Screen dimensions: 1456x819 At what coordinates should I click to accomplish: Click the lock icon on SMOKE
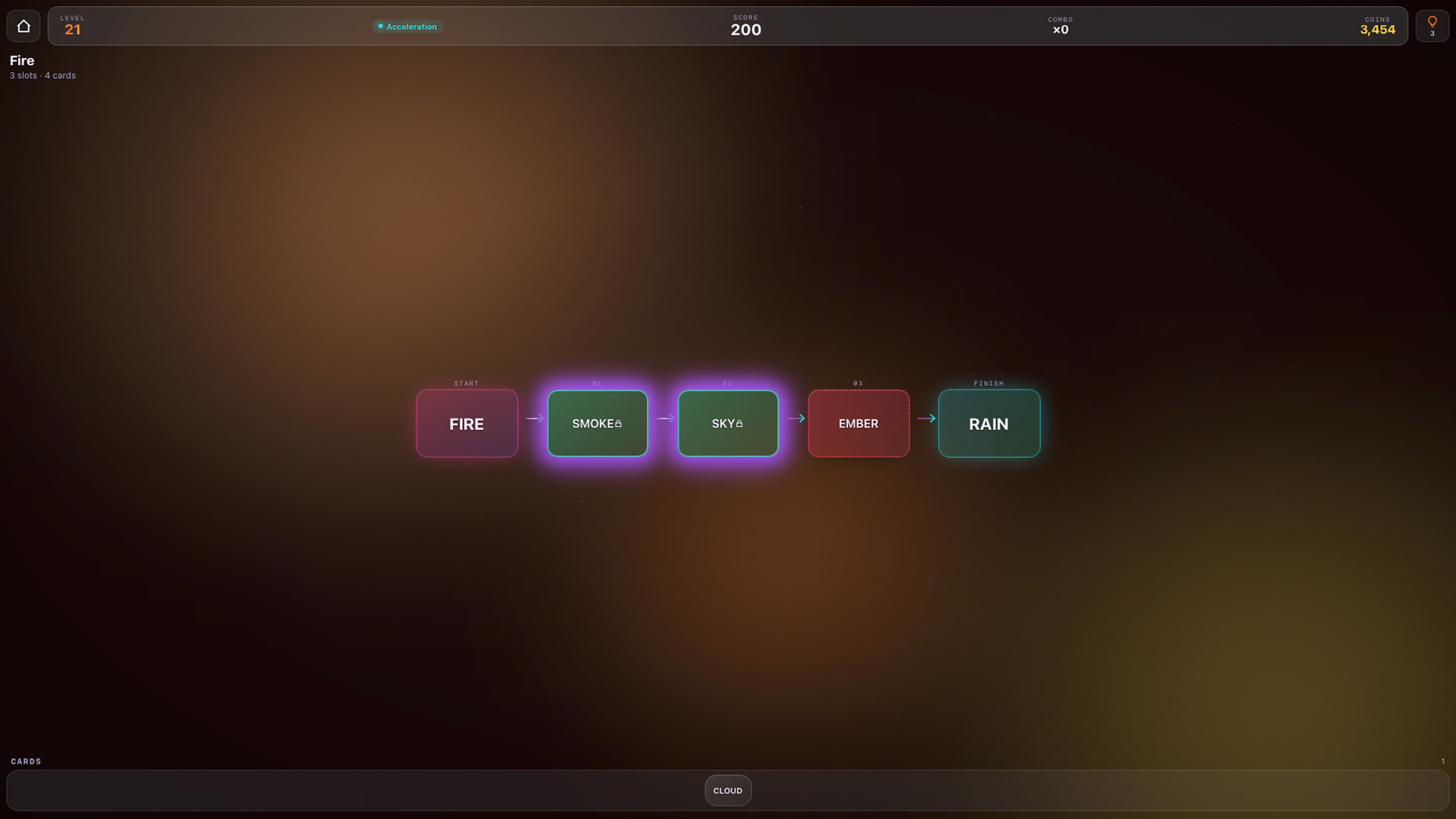coord(618,423)
